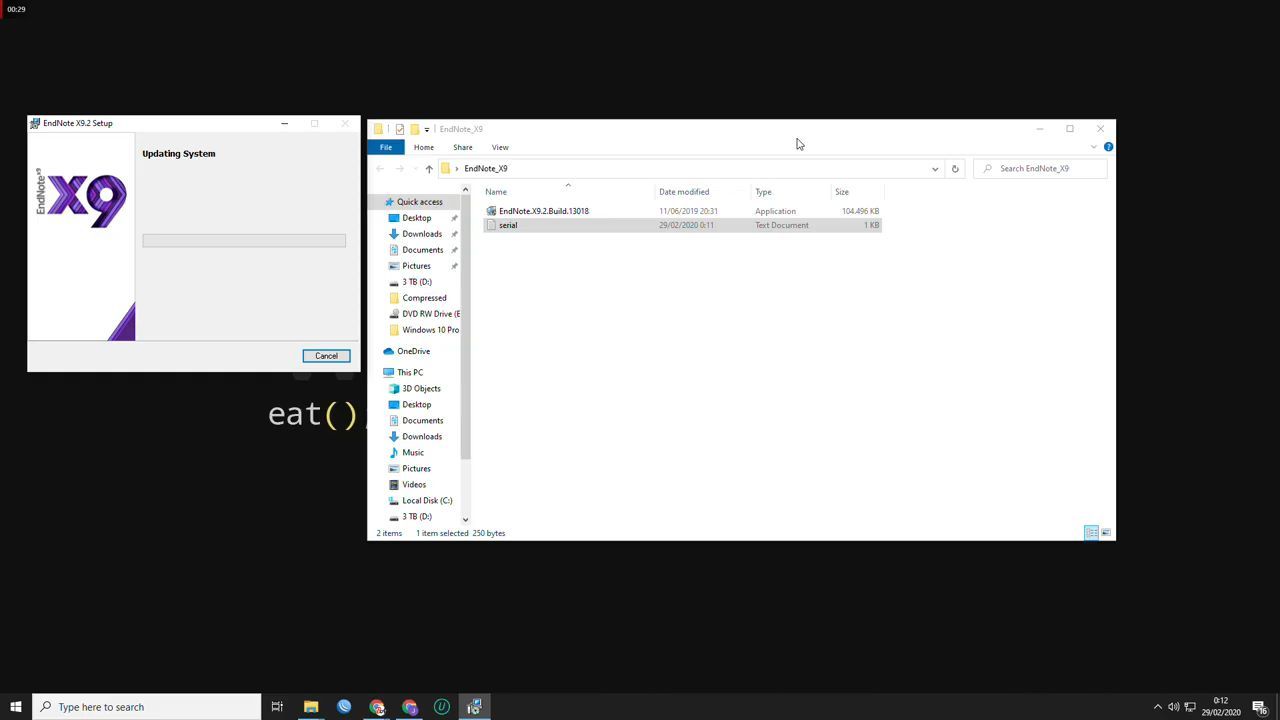Viewport: 1280px width, 720px height.
Task: Select OneDrive in navigation pane
Action: [413, 351]
